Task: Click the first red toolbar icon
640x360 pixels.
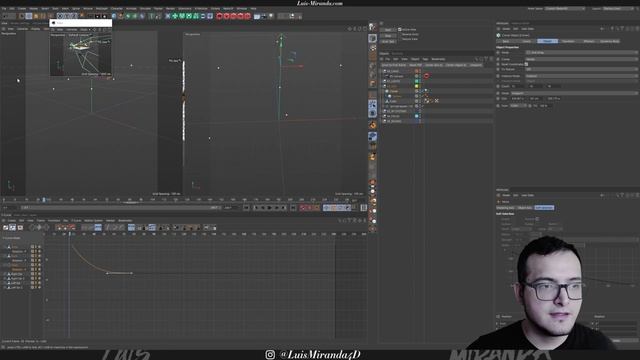Action: (x=219, y=16)
